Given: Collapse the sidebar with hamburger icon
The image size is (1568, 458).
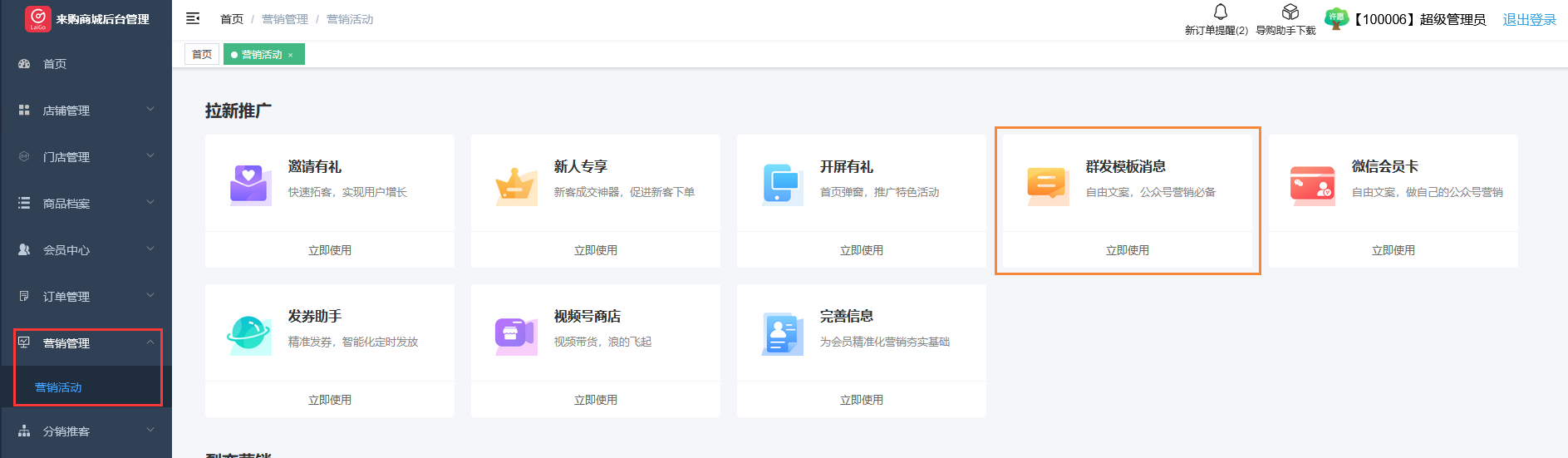Looking at the screenshot, I should click(x=193, y=18).
